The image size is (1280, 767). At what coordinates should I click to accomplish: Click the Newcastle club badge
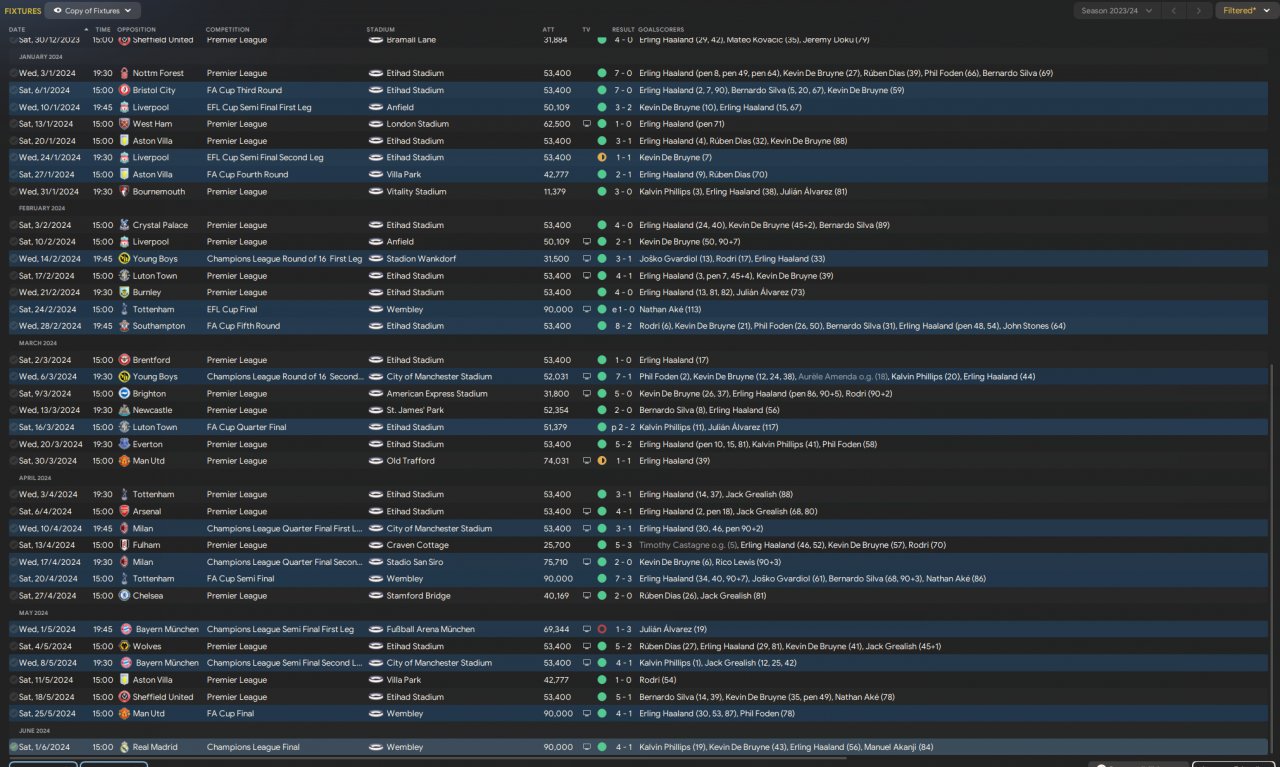click(124, 410)
